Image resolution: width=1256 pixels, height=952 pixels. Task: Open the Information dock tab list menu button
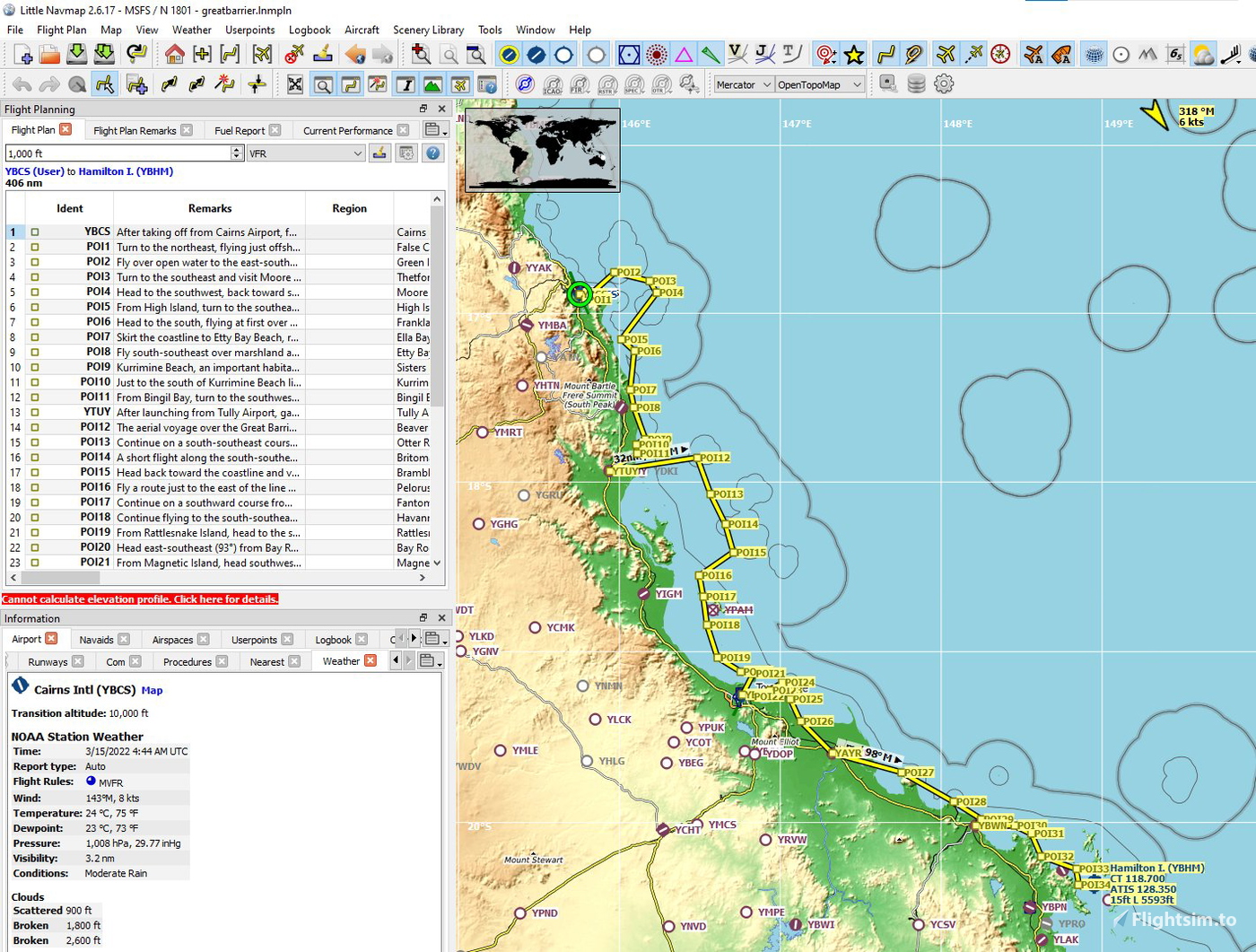[x=435, y=639]
